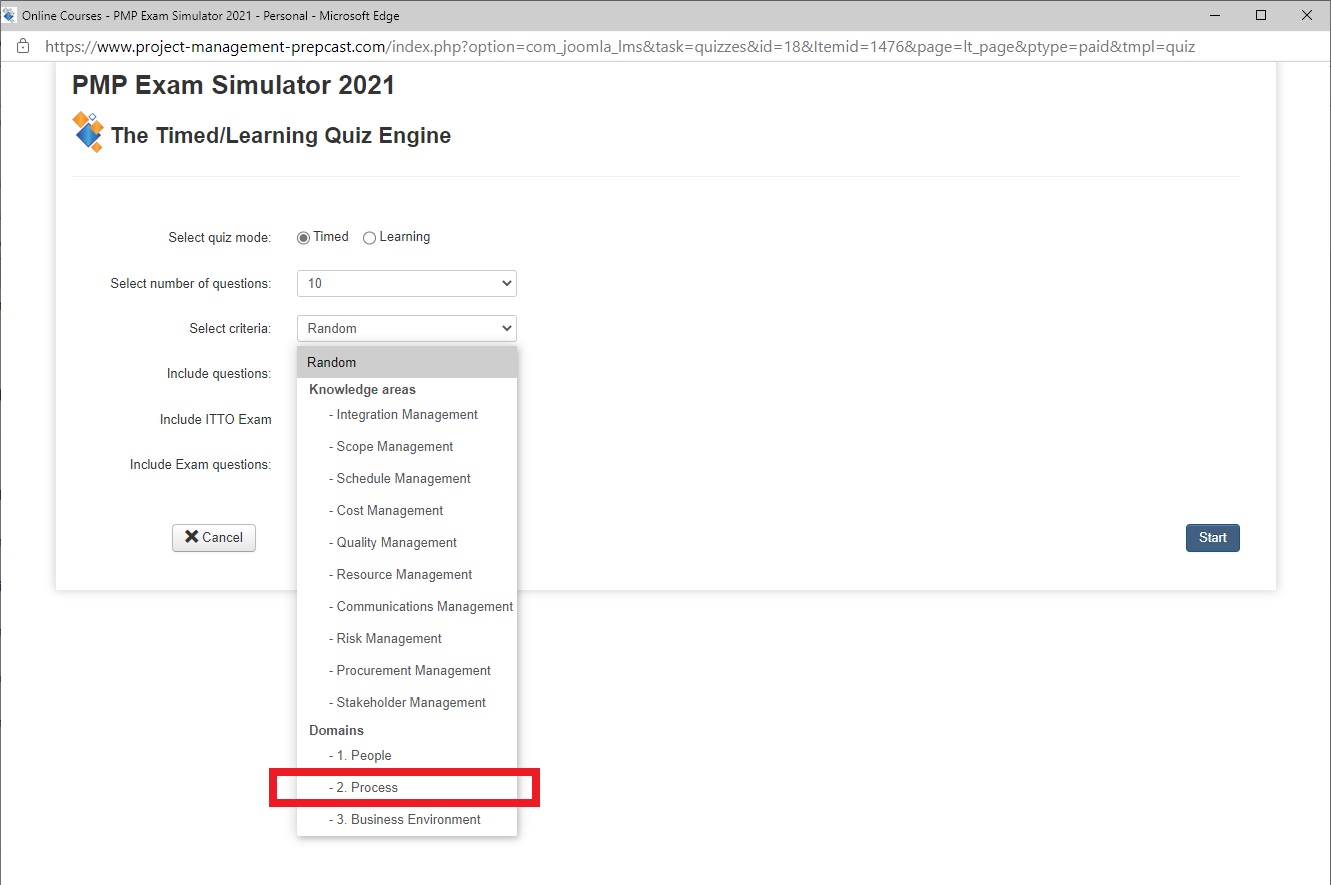This screenshot has width=1331, height=885.
Task: Choose Procurement Management from the list
Action: click(x=407, y=671)
